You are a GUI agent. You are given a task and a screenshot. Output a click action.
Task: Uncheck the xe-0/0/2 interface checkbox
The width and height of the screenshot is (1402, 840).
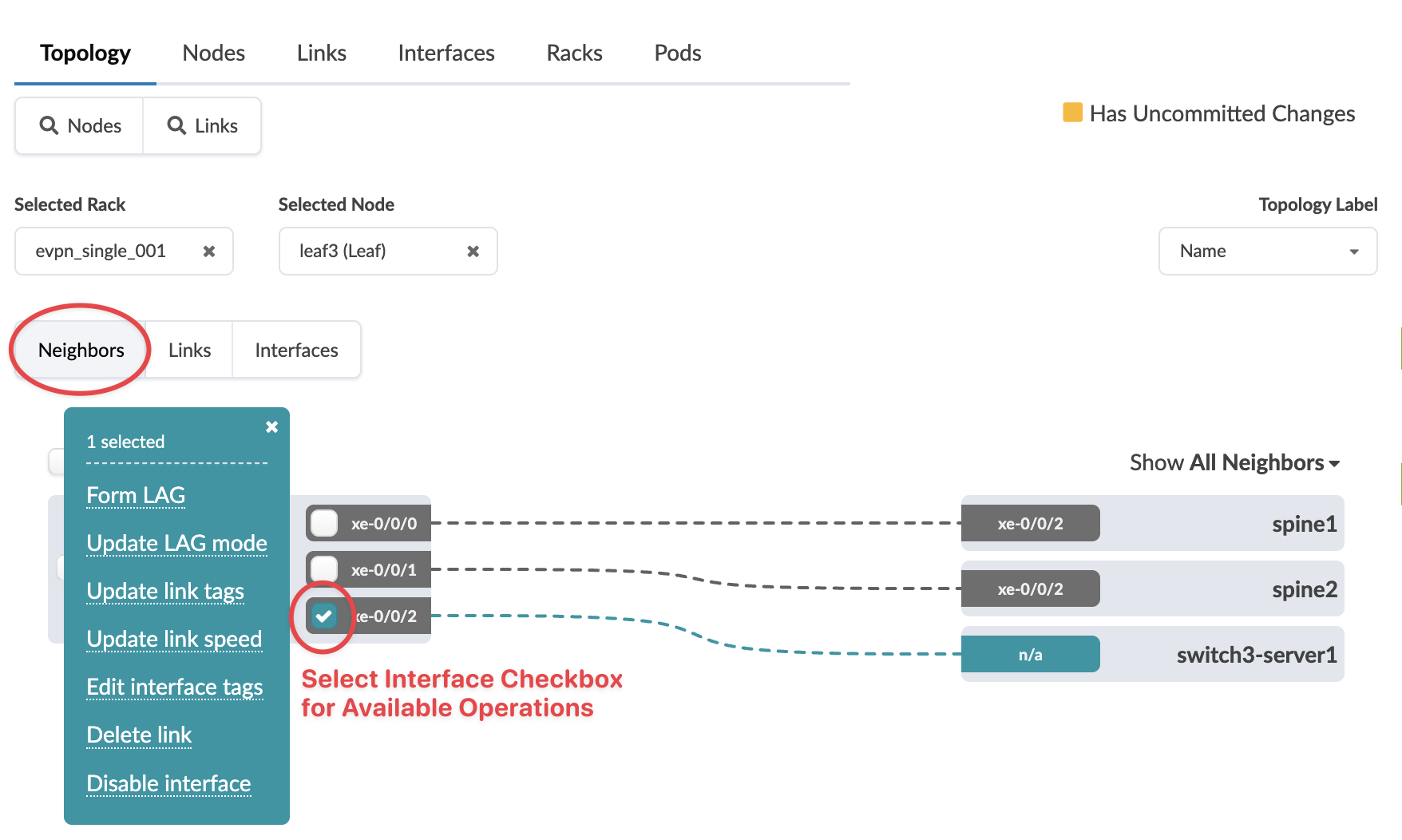click(323, 616)
